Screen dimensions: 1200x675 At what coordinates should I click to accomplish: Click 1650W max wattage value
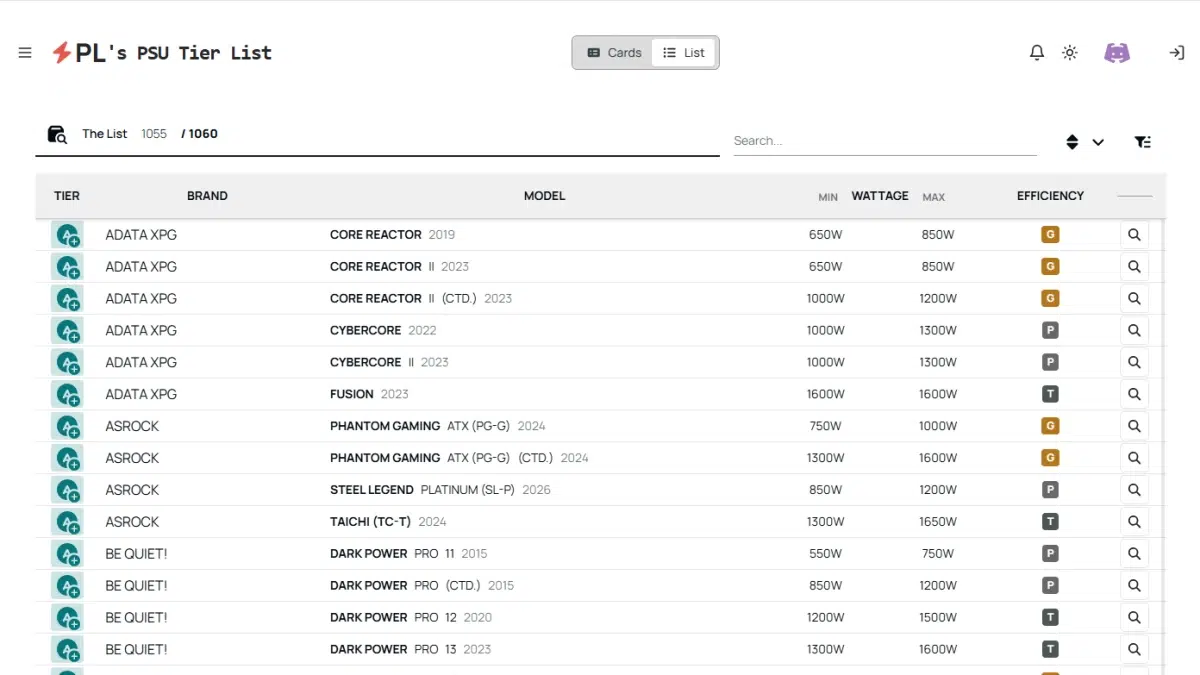(x=938, y=522)
